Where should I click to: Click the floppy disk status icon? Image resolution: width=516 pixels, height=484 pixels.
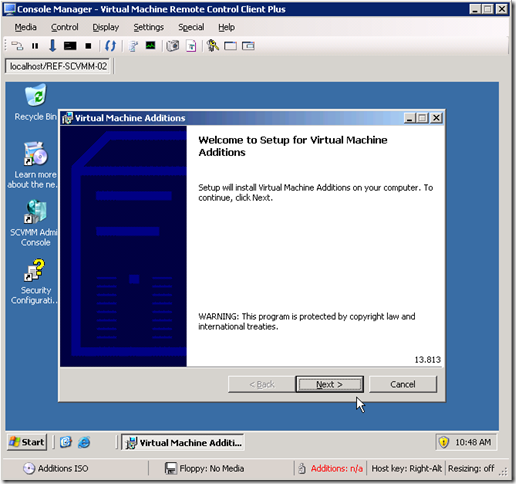(171, 468)
